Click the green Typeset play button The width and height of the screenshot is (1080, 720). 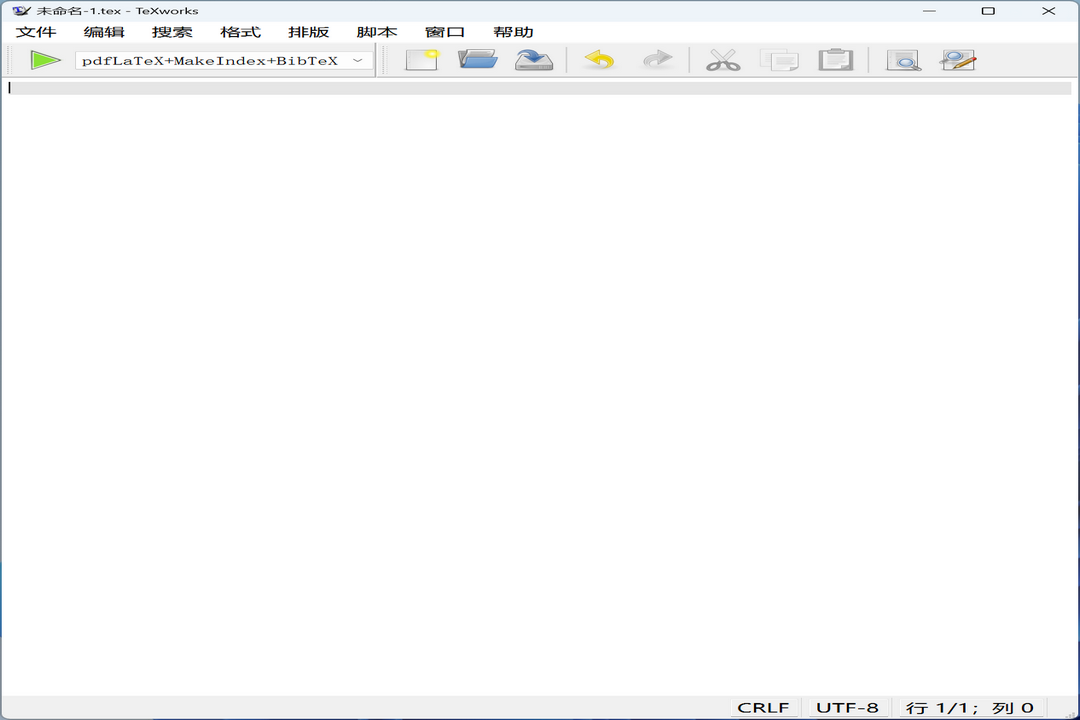(45, 60)
